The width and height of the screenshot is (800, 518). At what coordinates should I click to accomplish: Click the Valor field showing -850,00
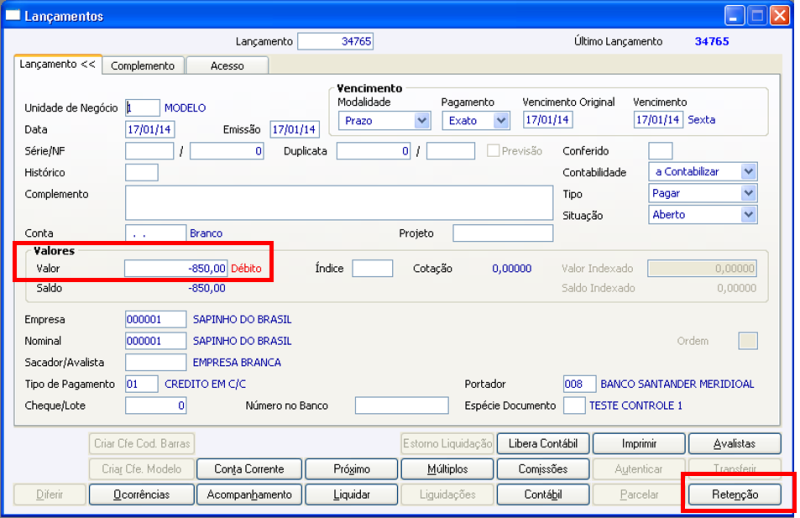(176, 268)
